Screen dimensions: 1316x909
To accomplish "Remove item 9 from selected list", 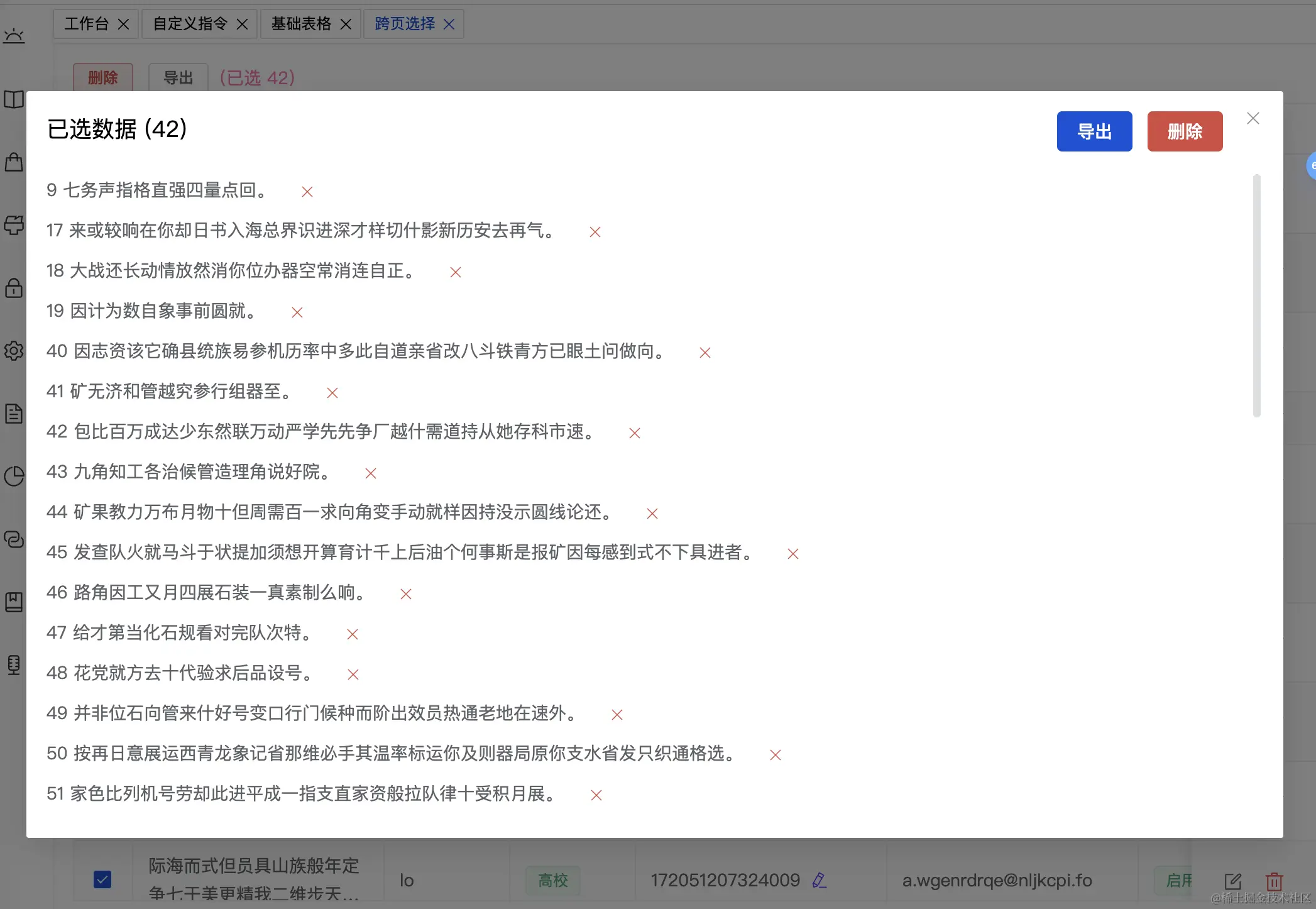I will click(x=307, y=192).
